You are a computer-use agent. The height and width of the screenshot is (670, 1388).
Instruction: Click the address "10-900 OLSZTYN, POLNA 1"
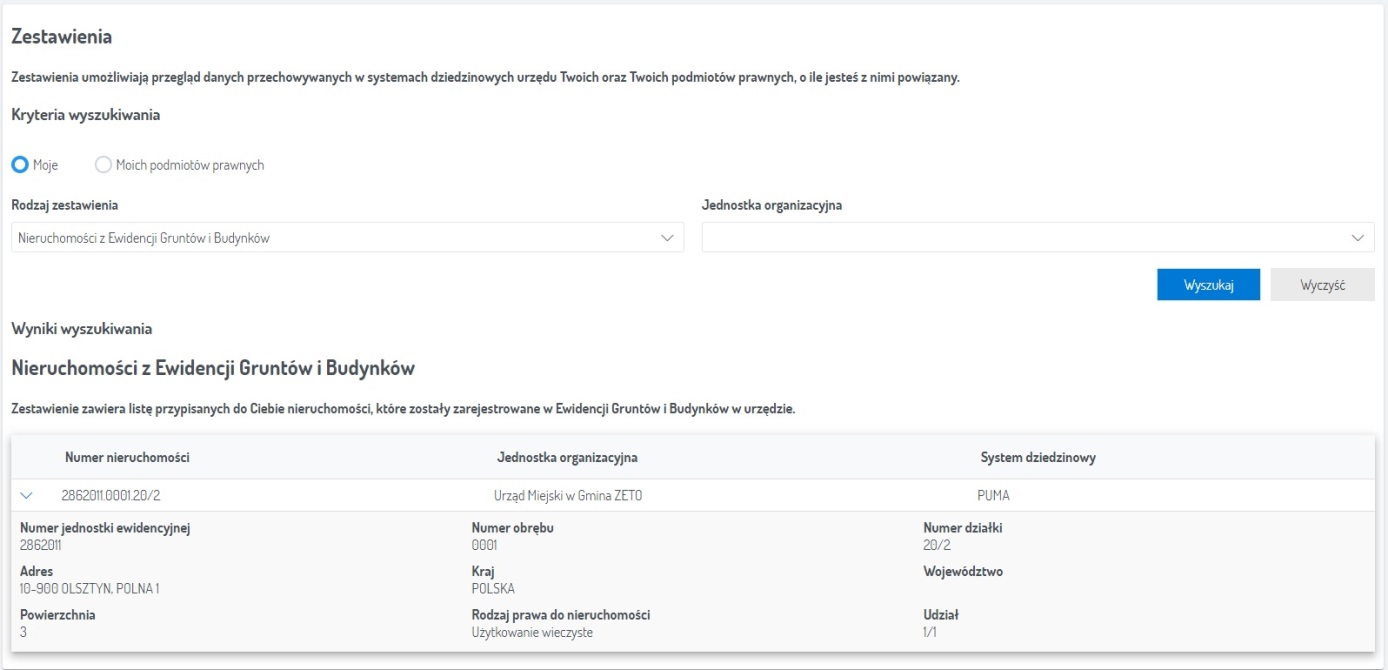[89, 589]
